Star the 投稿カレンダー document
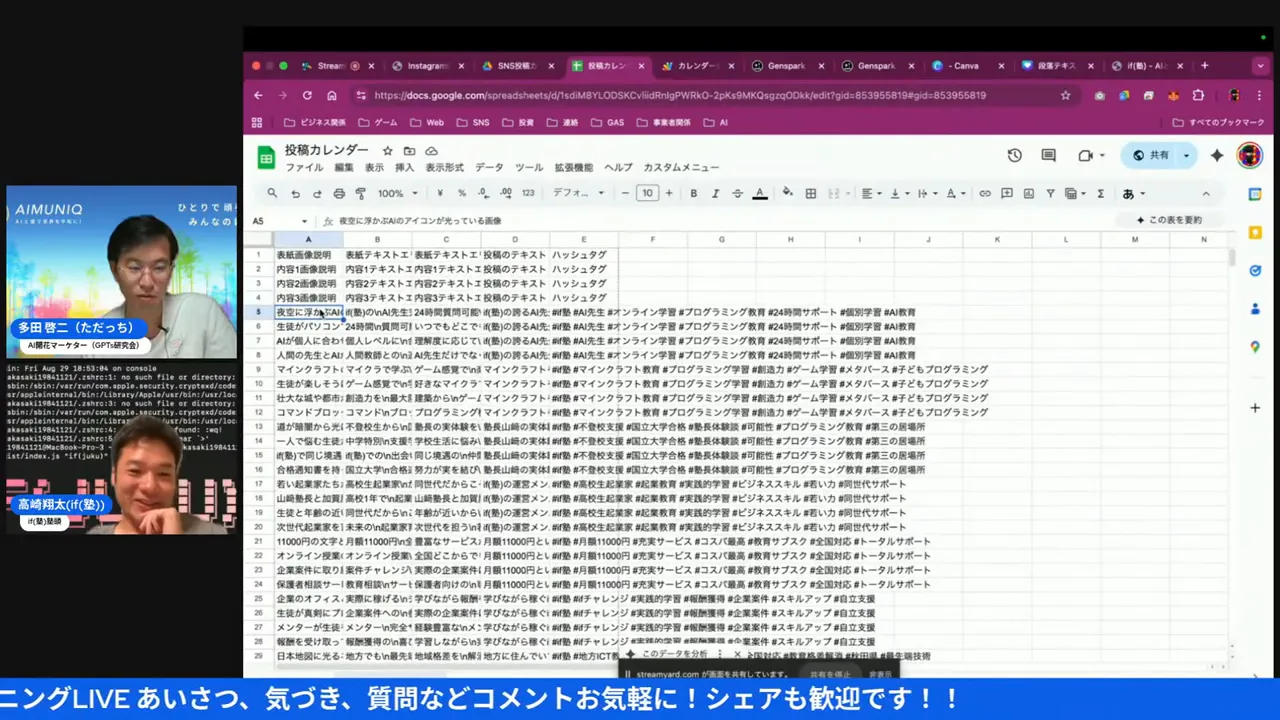 pos(388,151)
